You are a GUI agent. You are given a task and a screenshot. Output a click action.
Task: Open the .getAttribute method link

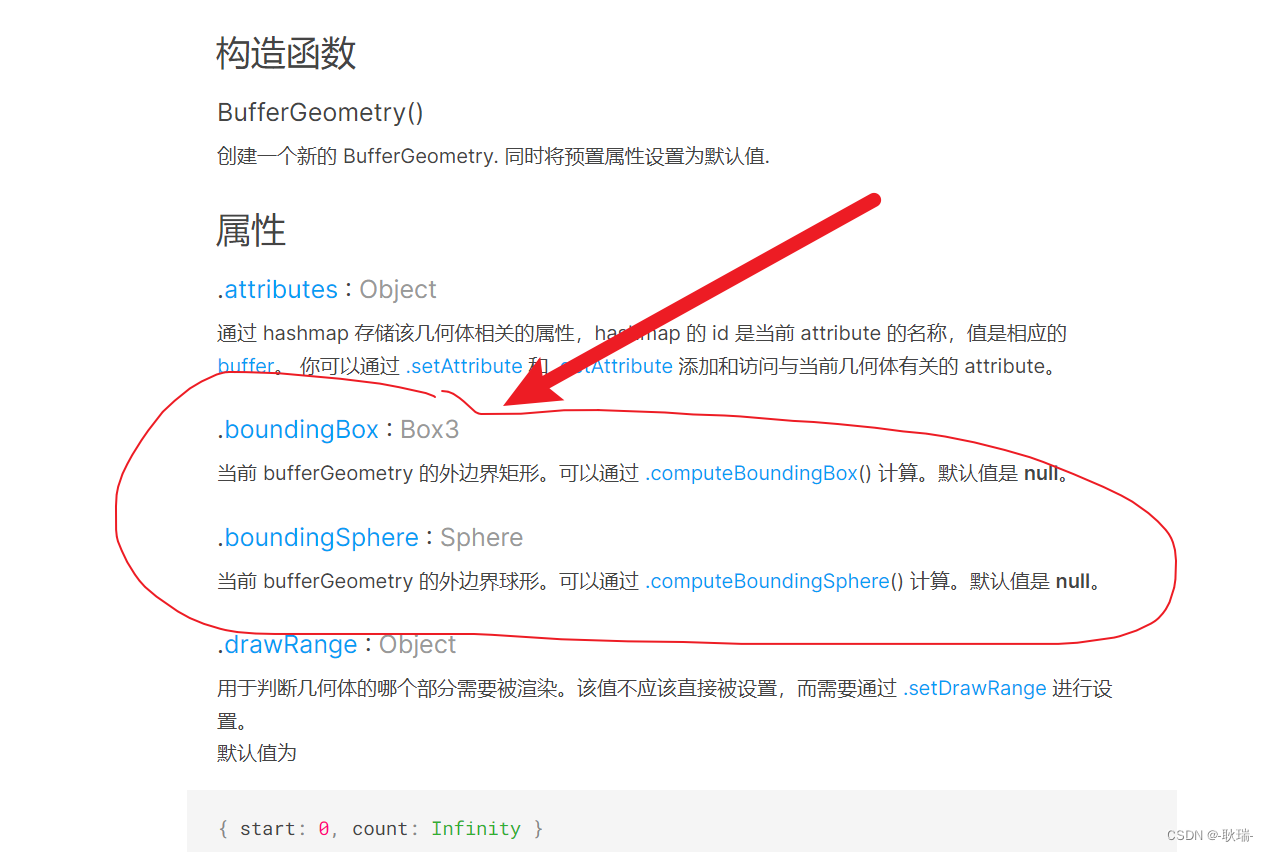tap(614, 366)
